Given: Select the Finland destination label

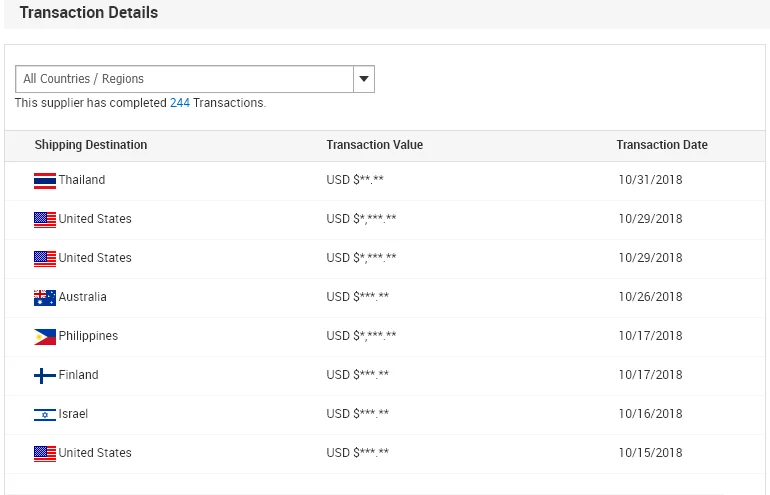Looking at the screenshot, I should coord(78,375).
